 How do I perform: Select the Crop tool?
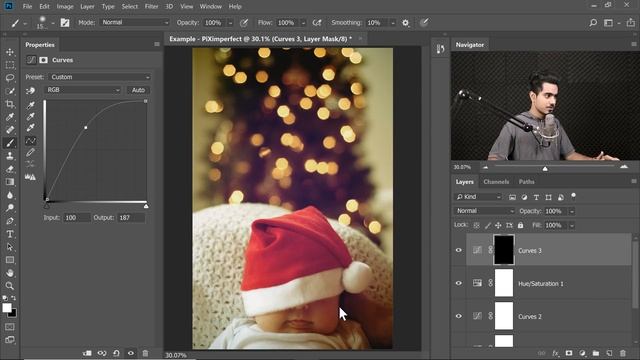pos(10,104)
